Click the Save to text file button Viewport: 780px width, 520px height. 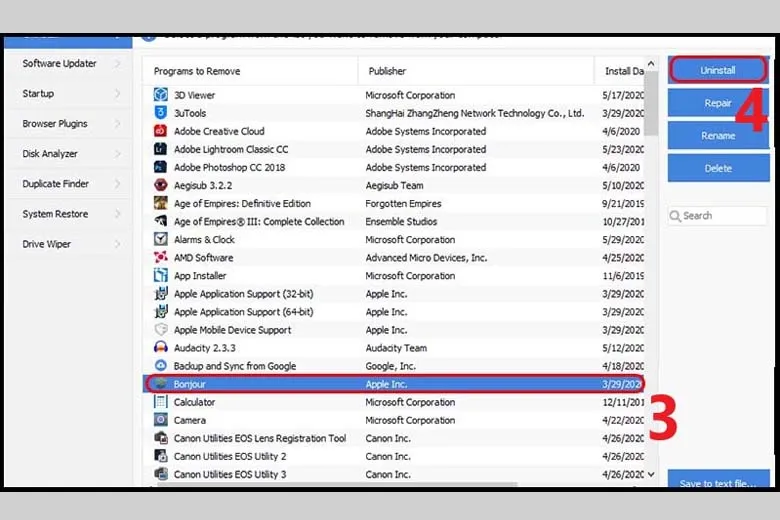(x=718, y=480)
